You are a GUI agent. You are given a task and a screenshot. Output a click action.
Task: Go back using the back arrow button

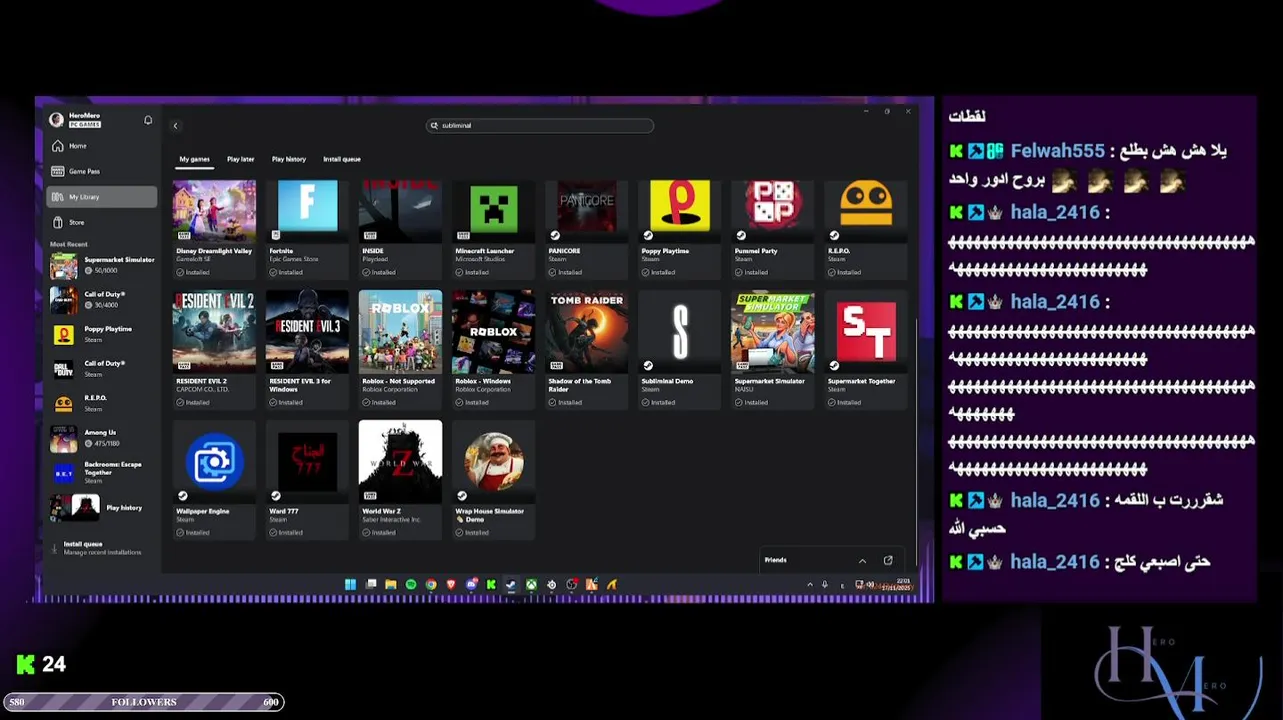(175, 126)
